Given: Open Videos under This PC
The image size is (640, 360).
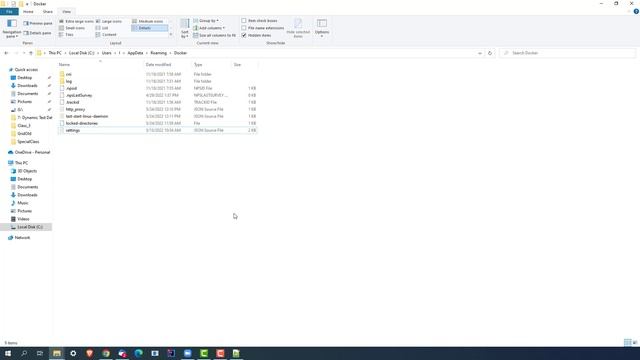Looking at the screenshot, I should point(23,219).
